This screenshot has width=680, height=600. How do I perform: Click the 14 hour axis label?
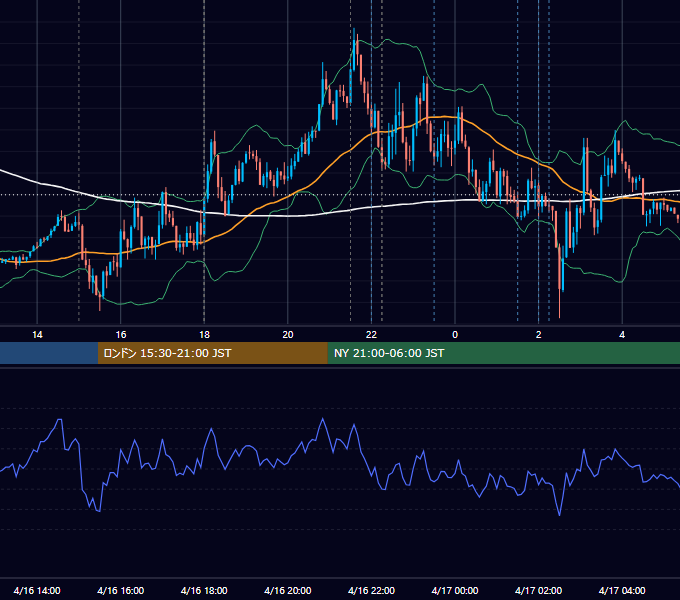tap(37, 335)
